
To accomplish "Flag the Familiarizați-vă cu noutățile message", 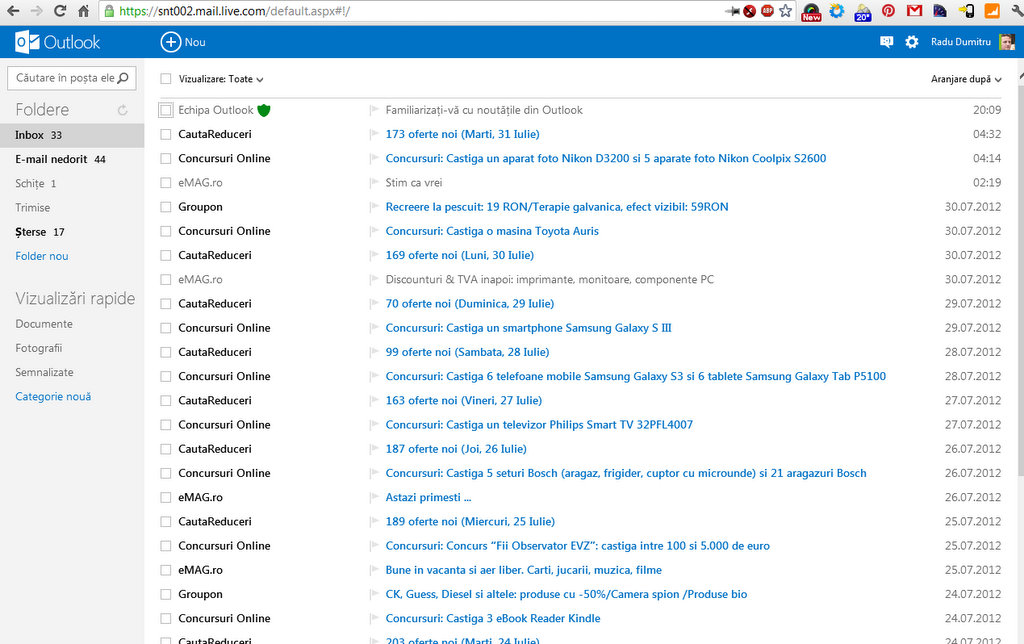I will tap(374, 110).
